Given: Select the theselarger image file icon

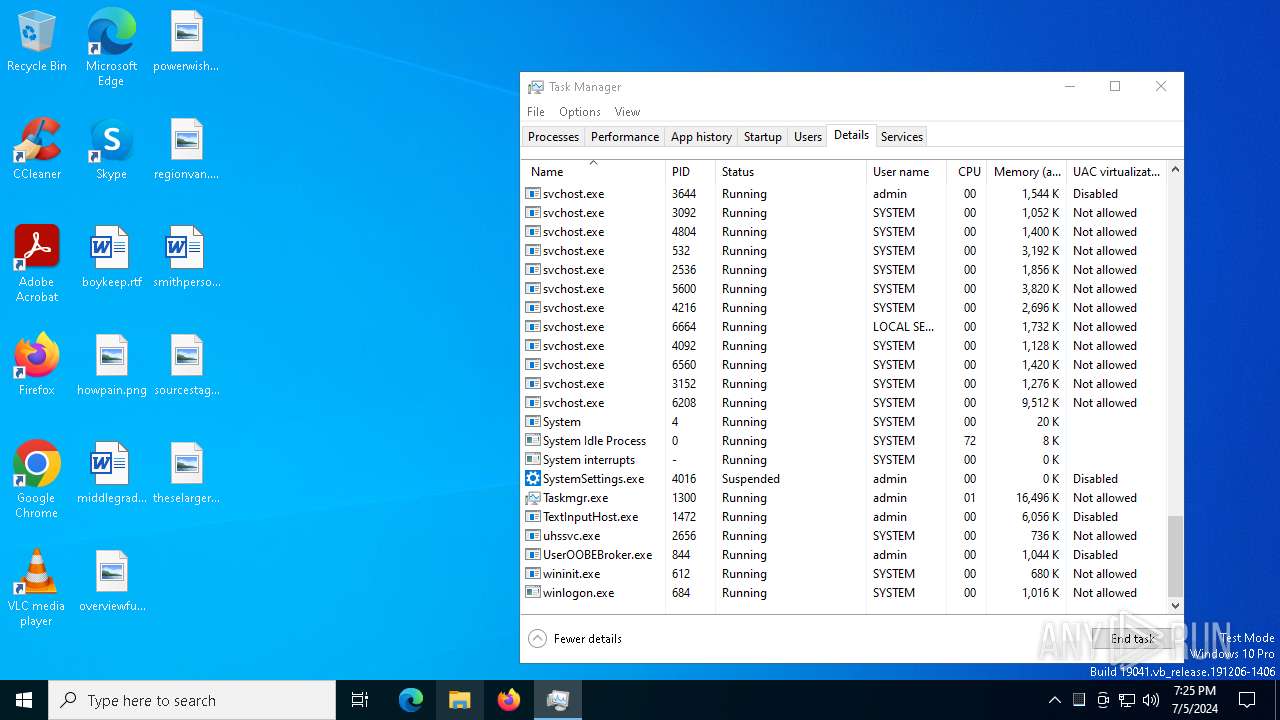Looking at the screenshot, I should [x=186, y=474].
